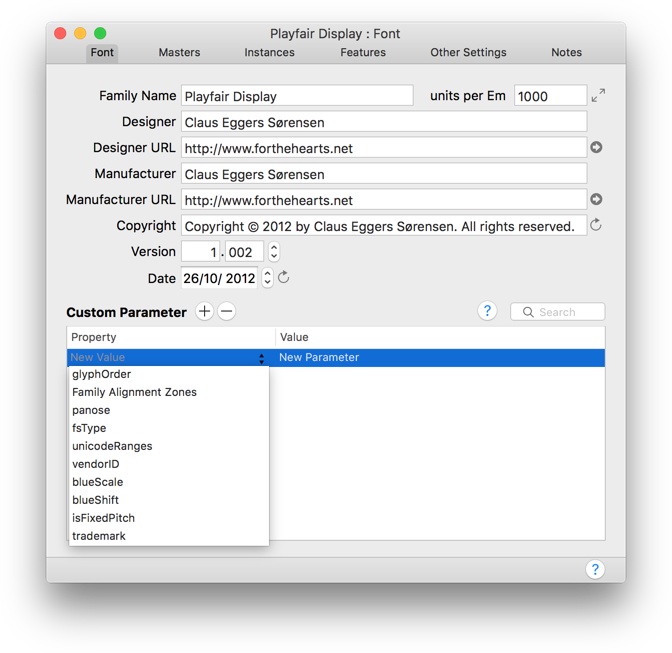
Task: Choose glyphOrder from the property list
Action: [x=169, y=374]
